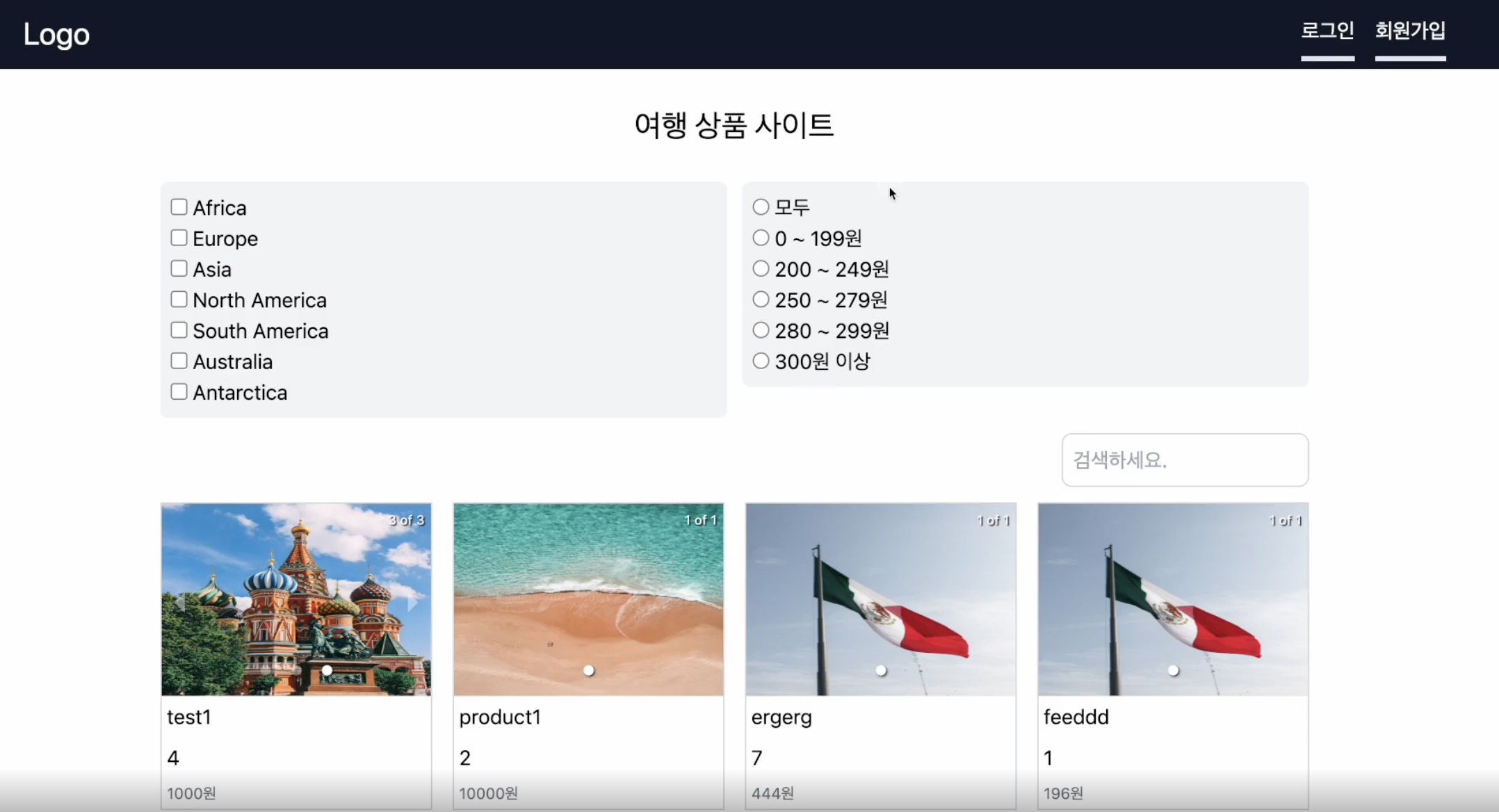The image size is (1499, 812).
Task: Select the 250 ~ 279원 radio option
Action: click(761, 299)
